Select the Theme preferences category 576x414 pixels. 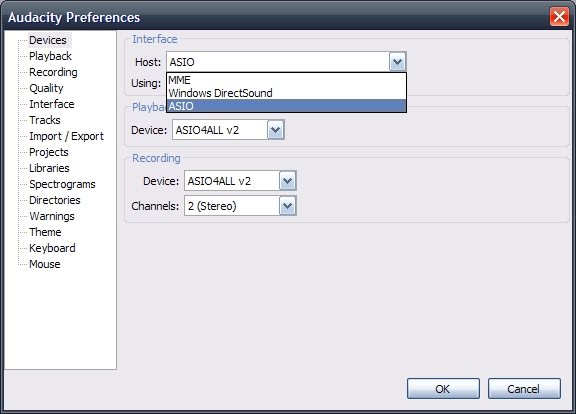[x=45, y=232]
